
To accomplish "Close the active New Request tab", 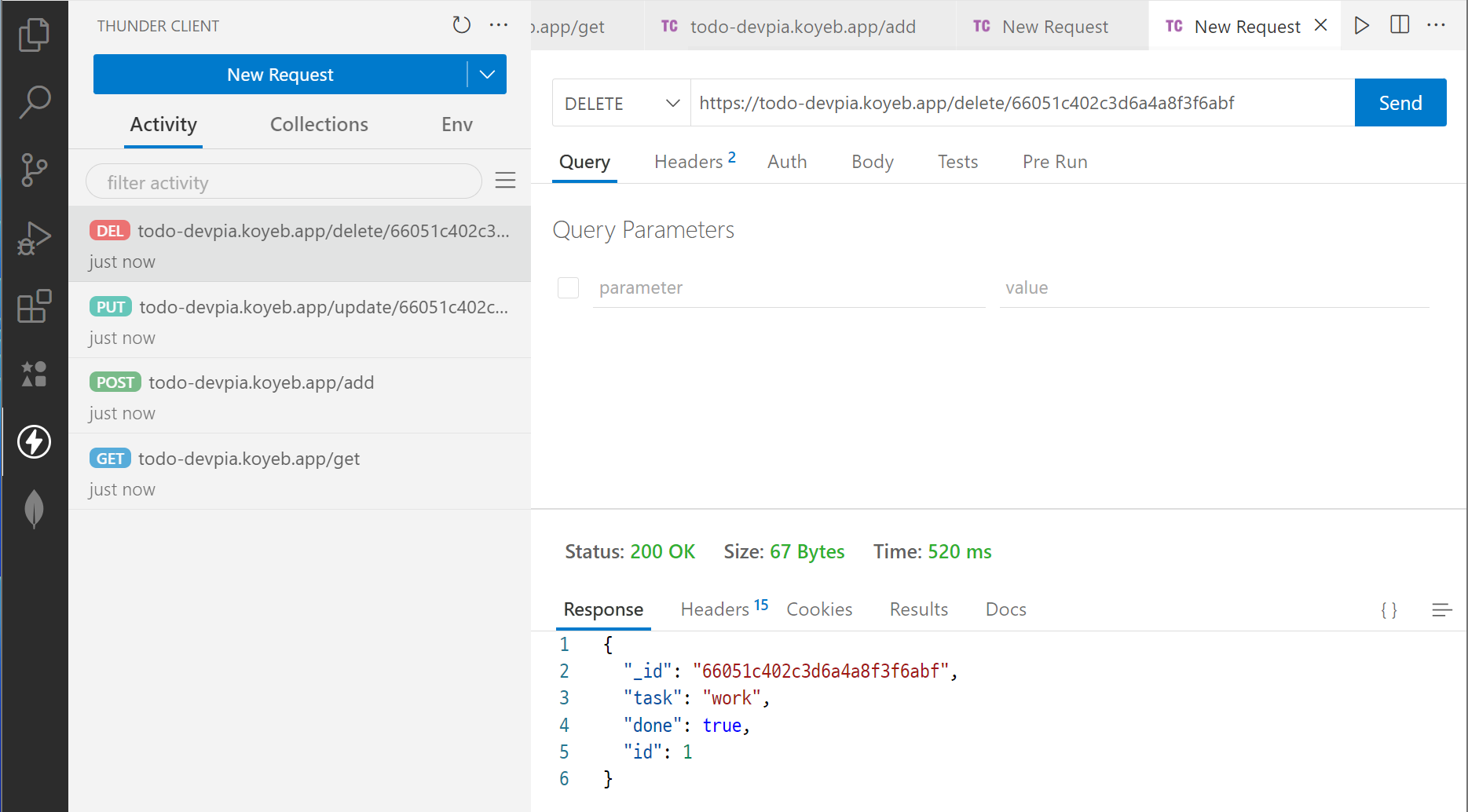I will (1321, 25).
